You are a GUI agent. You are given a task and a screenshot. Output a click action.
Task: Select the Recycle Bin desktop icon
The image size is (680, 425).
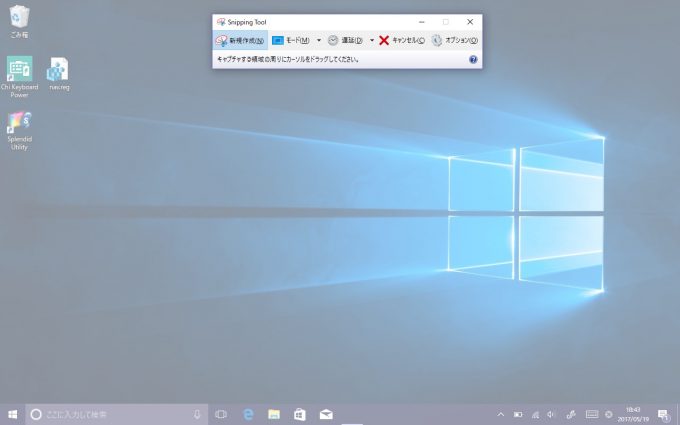pyautogui.click(x=19, y=21)
